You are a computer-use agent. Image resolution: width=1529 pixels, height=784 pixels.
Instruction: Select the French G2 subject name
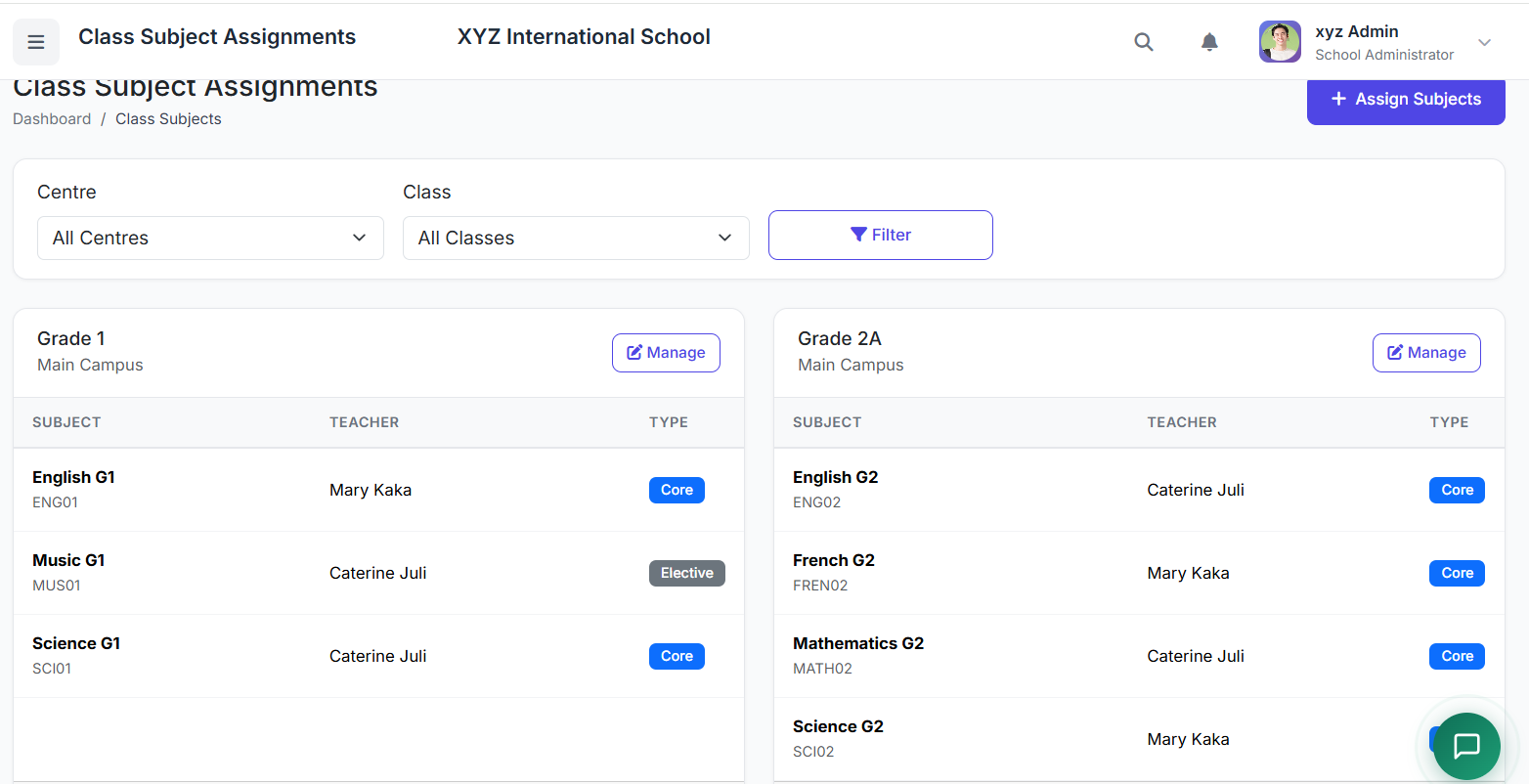(x=834, y=560)
